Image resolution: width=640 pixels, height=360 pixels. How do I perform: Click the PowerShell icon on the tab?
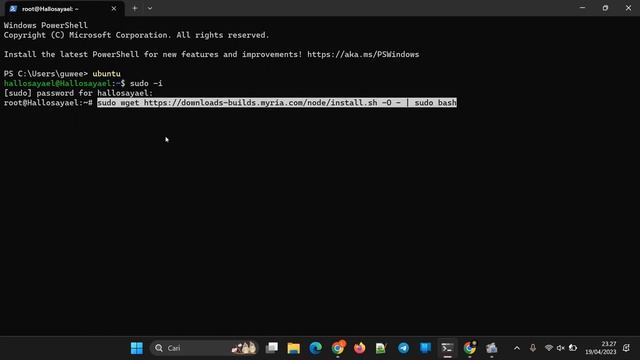(13, 9)
